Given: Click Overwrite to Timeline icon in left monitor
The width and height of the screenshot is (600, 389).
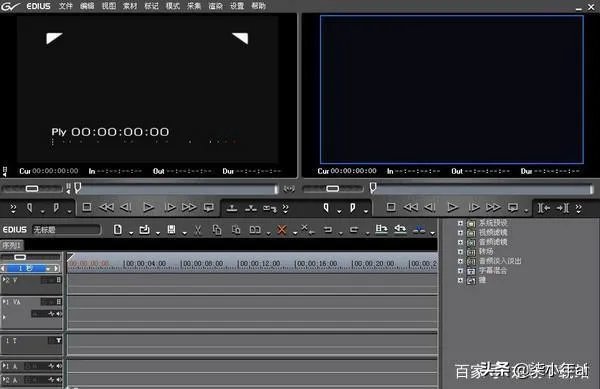Looking at the screenshot, I should (251, 208).
